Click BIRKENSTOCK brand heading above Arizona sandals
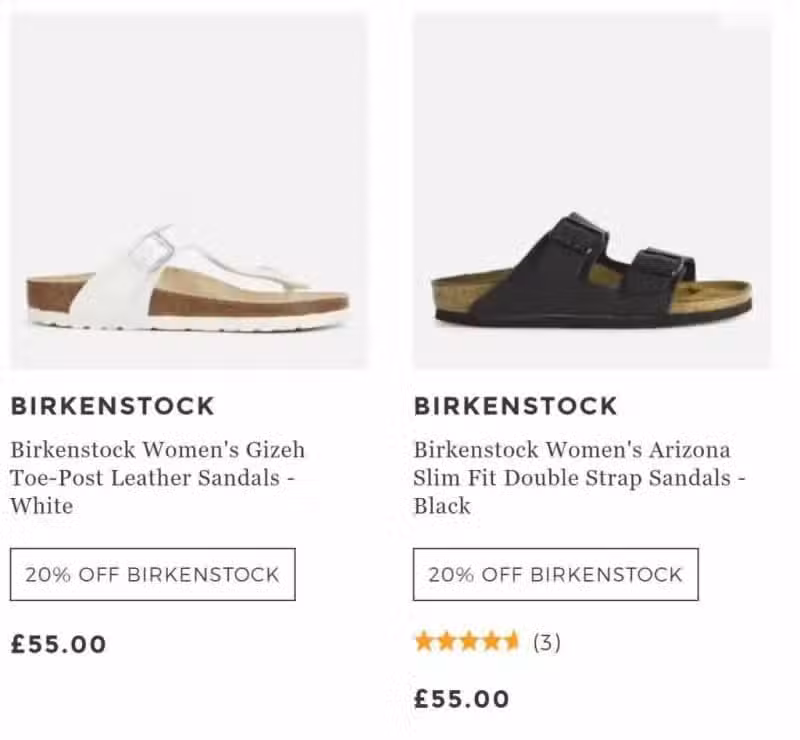Screen dimensions: 800x740 click(516, 406)
